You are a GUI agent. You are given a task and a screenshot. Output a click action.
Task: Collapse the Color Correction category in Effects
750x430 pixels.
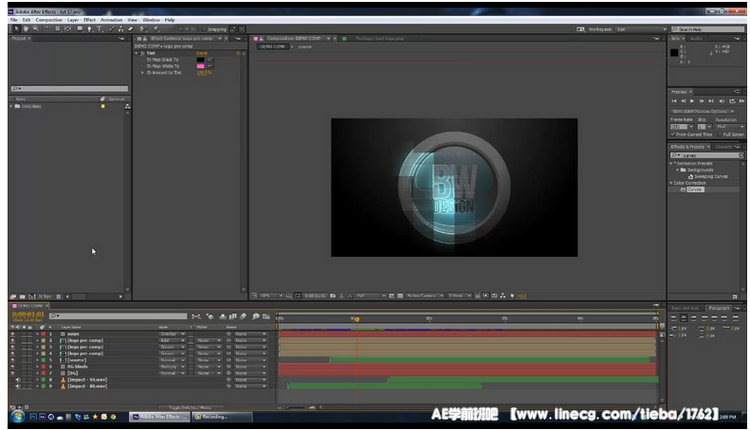671,183
